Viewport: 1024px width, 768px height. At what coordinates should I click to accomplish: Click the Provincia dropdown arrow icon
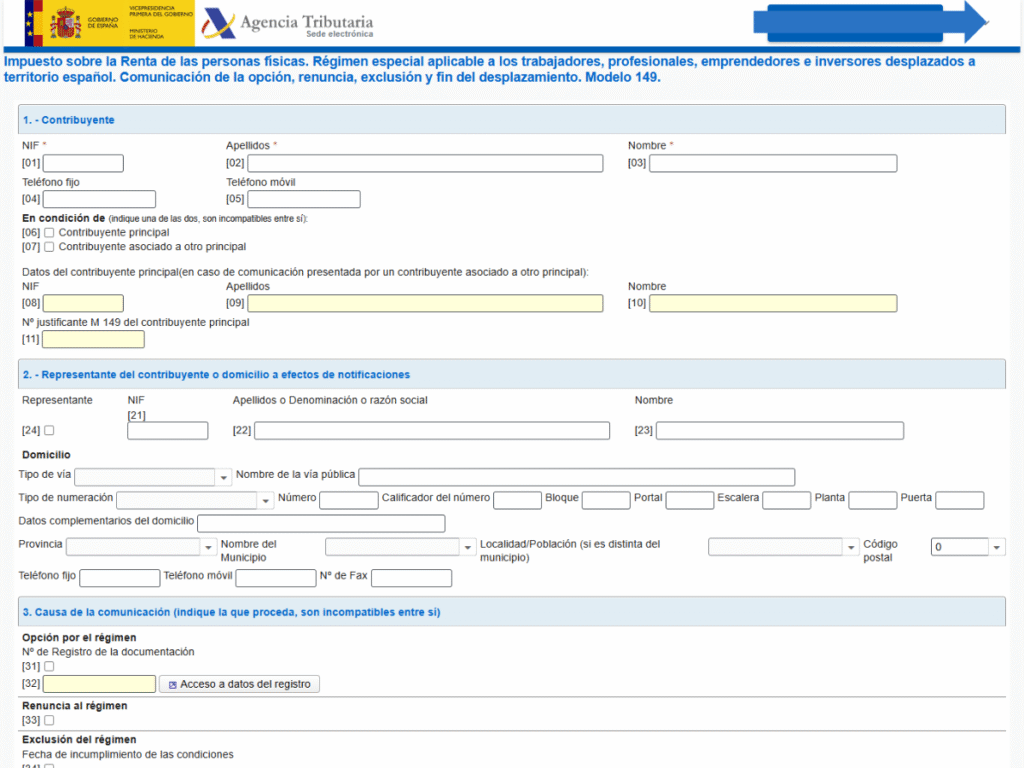click(x=207, y=546)
